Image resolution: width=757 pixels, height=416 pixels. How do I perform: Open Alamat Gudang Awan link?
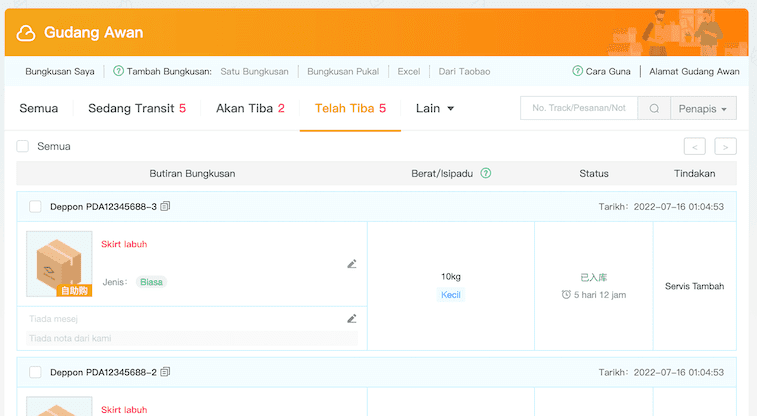[694, 71]
